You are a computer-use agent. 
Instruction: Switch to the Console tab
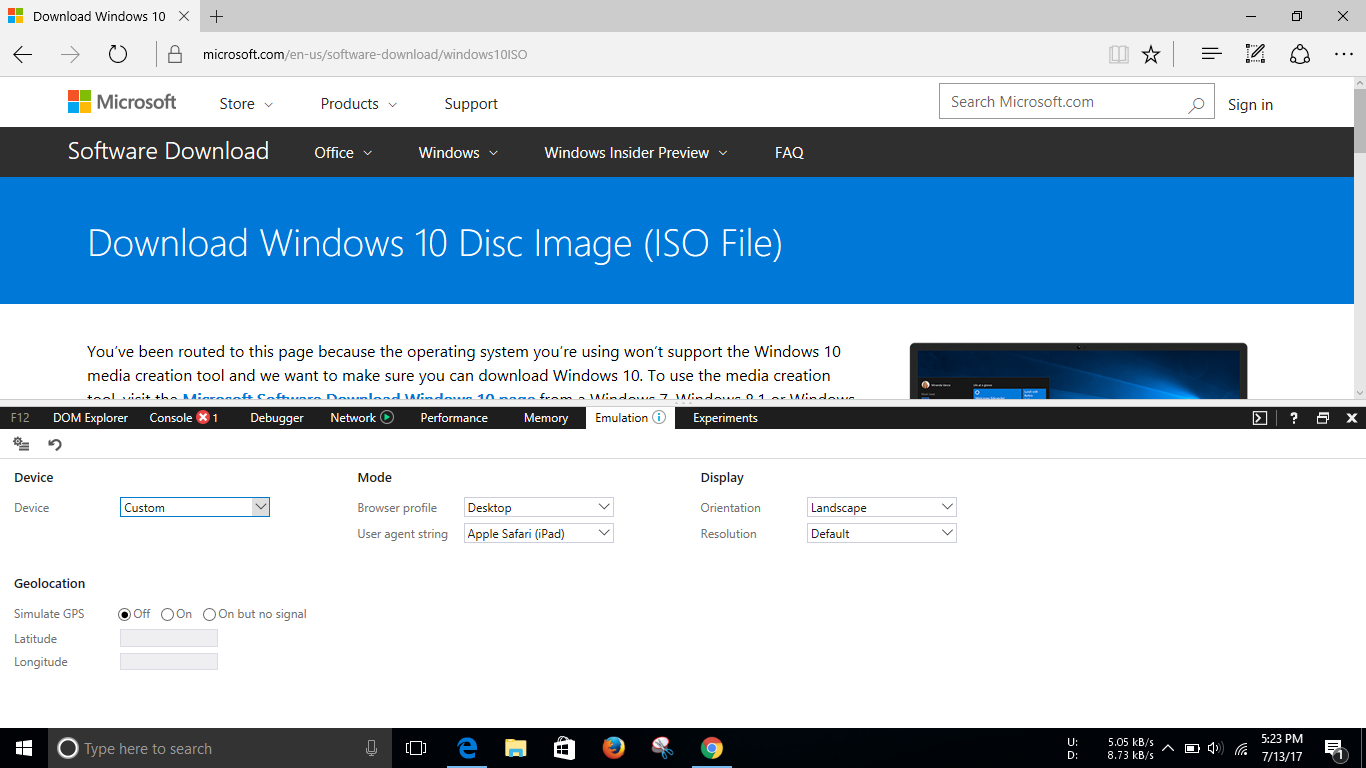pyautogui.click(x=171, y=418)
